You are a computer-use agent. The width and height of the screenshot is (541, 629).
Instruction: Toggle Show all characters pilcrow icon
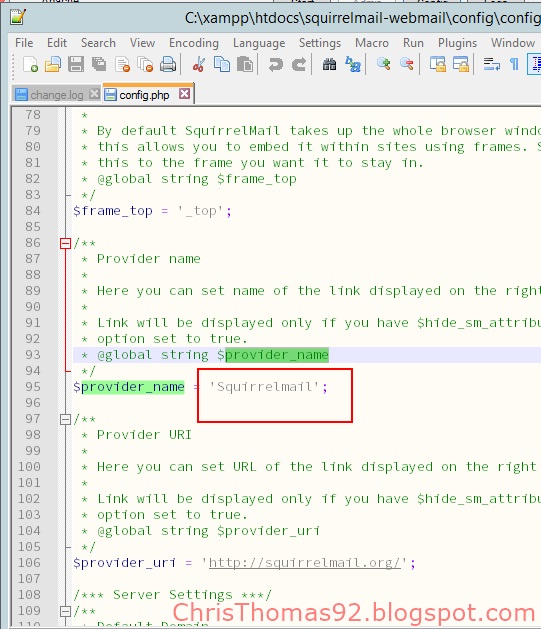pos(514,64)
